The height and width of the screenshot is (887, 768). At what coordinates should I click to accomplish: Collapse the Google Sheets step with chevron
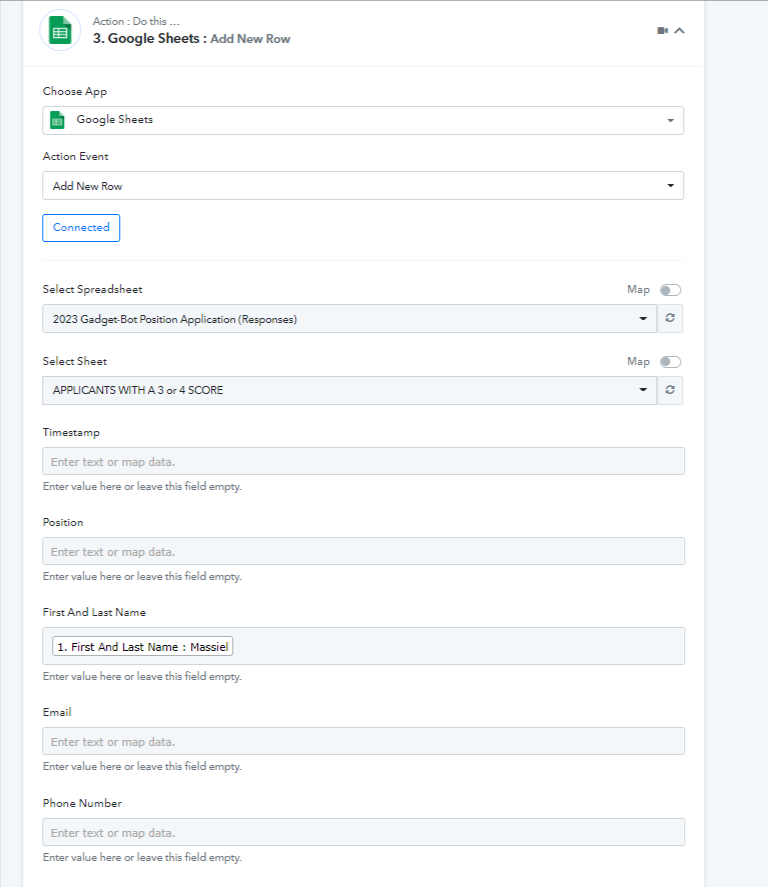click(679, 31)
